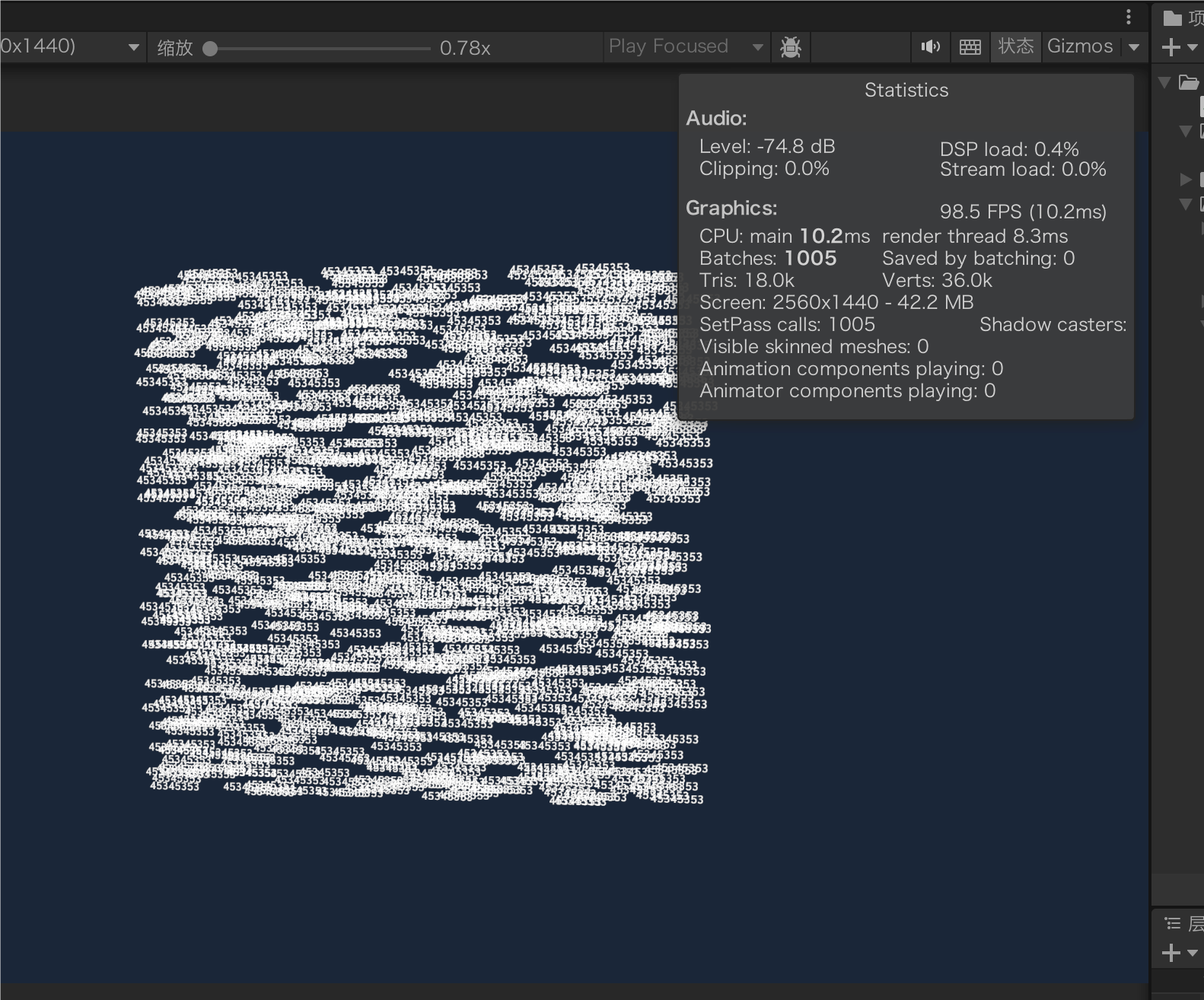
Task: Expand the right-pointing tree arrow in project panel
Action: tap(1185, 179)
